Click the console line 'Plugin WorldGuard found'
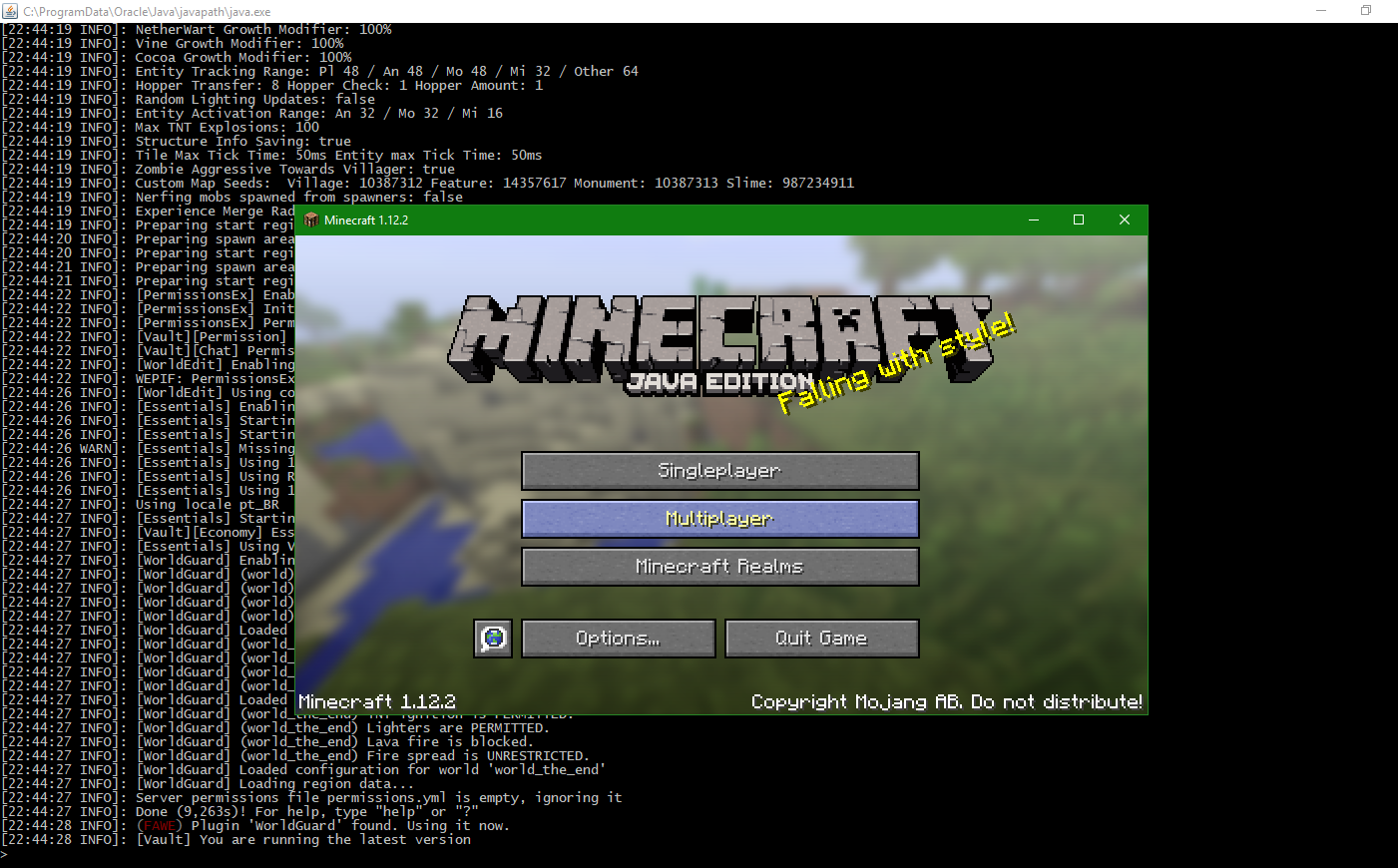 (x=255, y=825)
